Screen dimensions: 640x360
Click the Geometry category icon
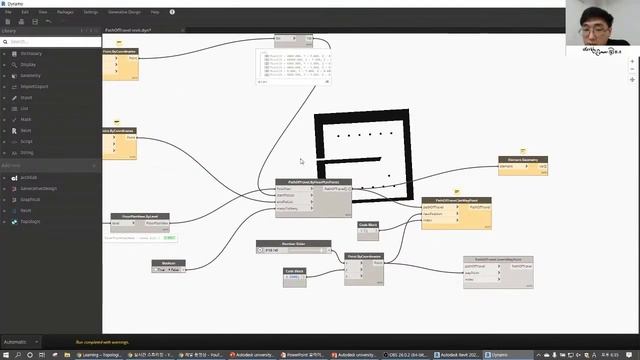click(x=14, y=76)
